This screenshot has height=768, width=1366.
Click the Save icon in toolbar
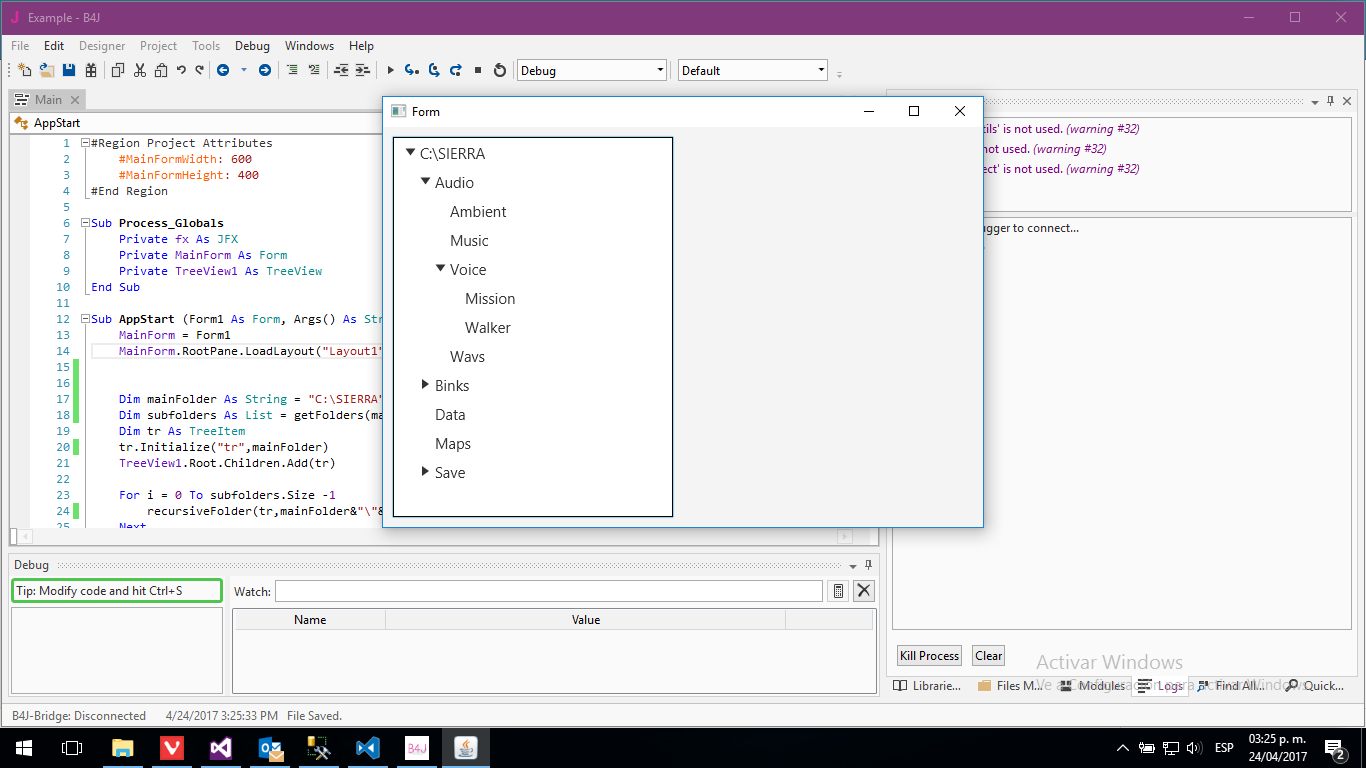[69, 70]
